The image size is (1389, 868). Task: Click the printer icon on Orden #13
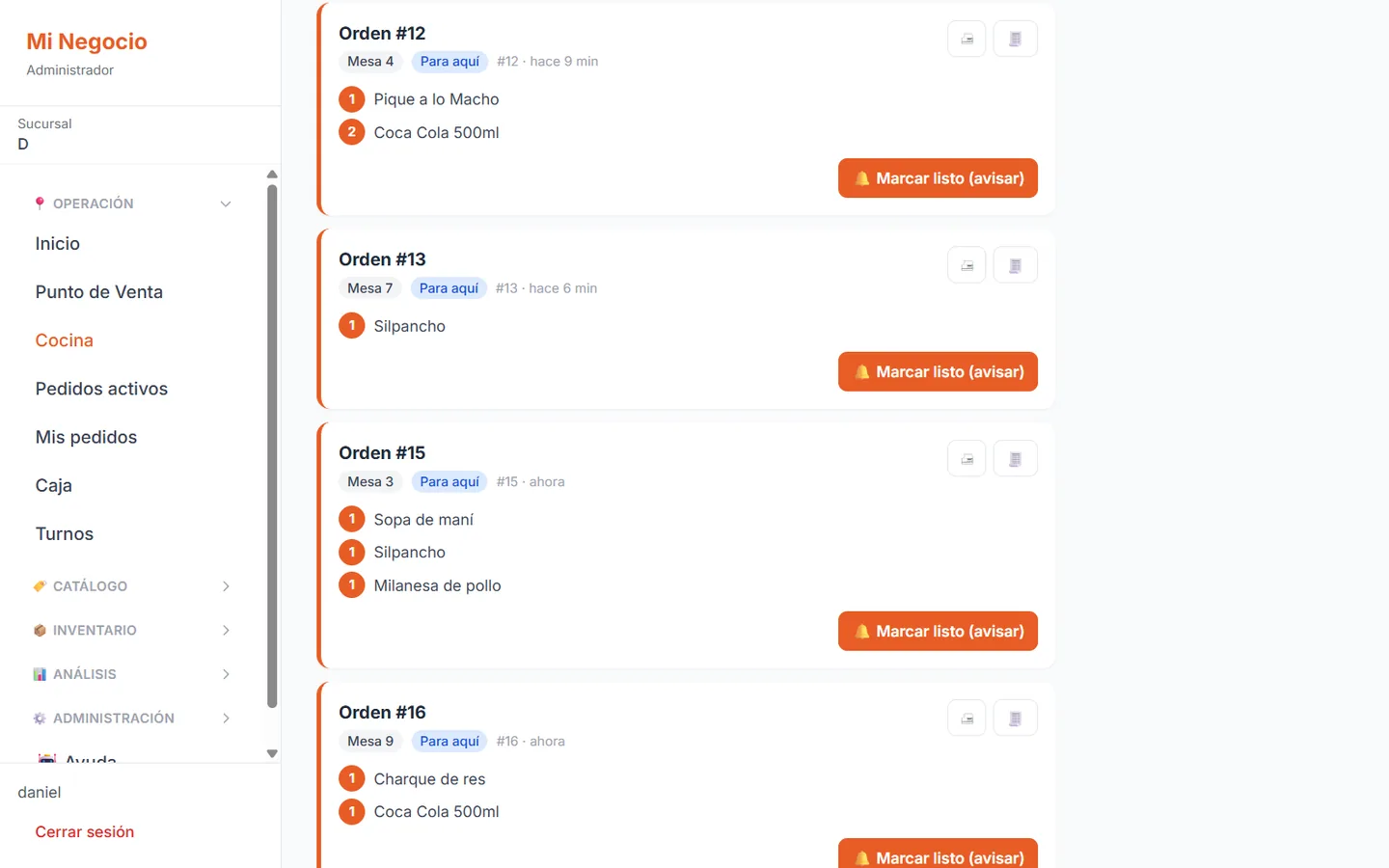967,265
